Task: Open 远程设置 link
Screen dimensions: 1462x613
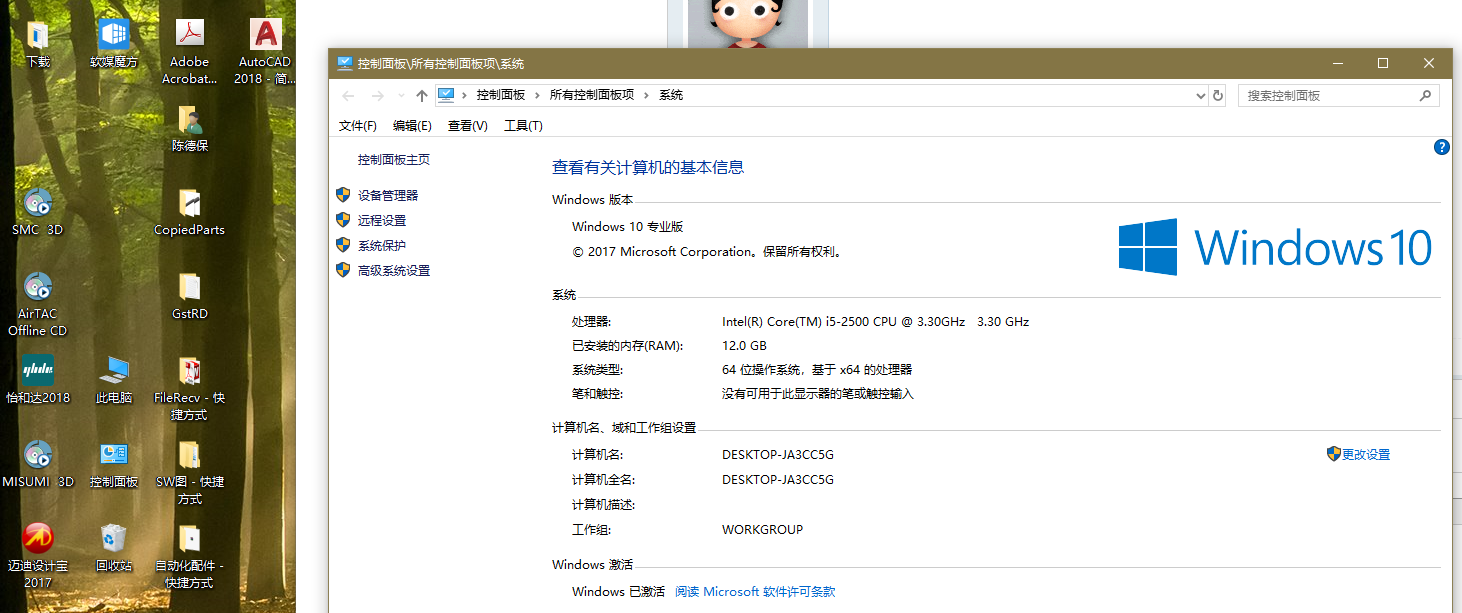Action: 382,221
